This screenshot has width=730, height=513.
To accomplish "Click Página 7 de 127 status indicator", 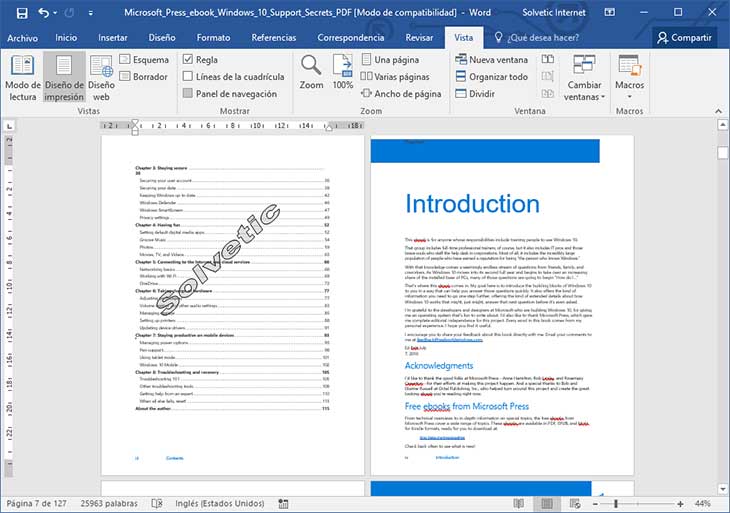I will pyautogui.click(x=36, y=504).
